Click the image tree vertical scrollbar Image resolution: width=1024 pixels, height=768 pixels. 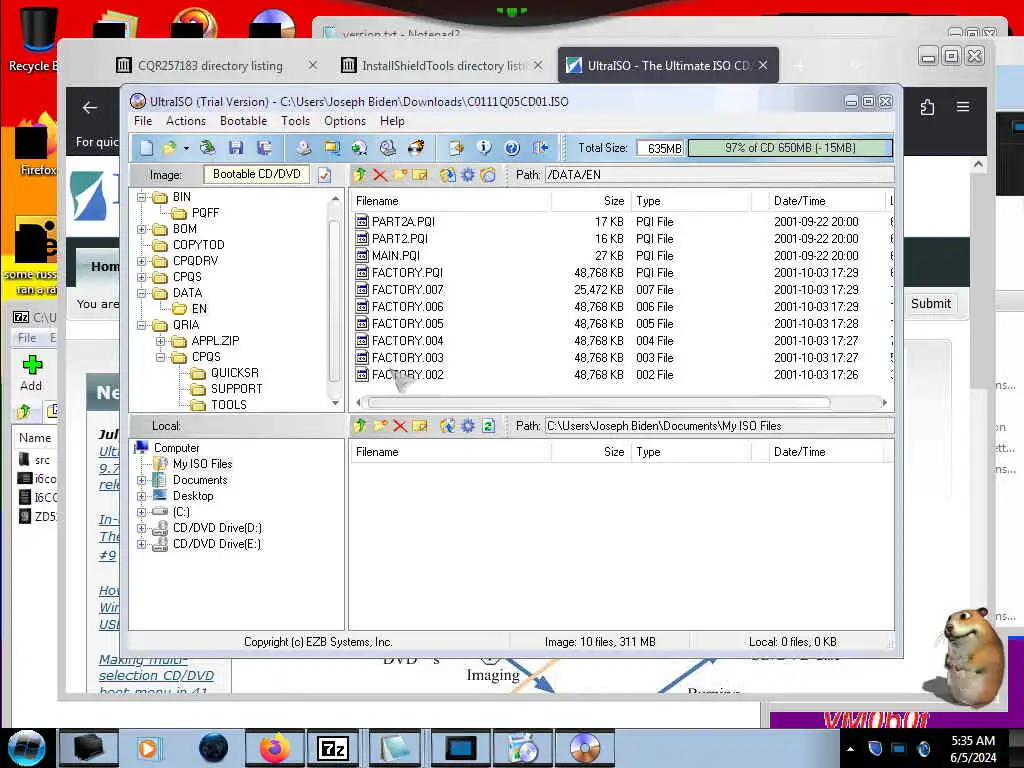[x=334, y=302]
